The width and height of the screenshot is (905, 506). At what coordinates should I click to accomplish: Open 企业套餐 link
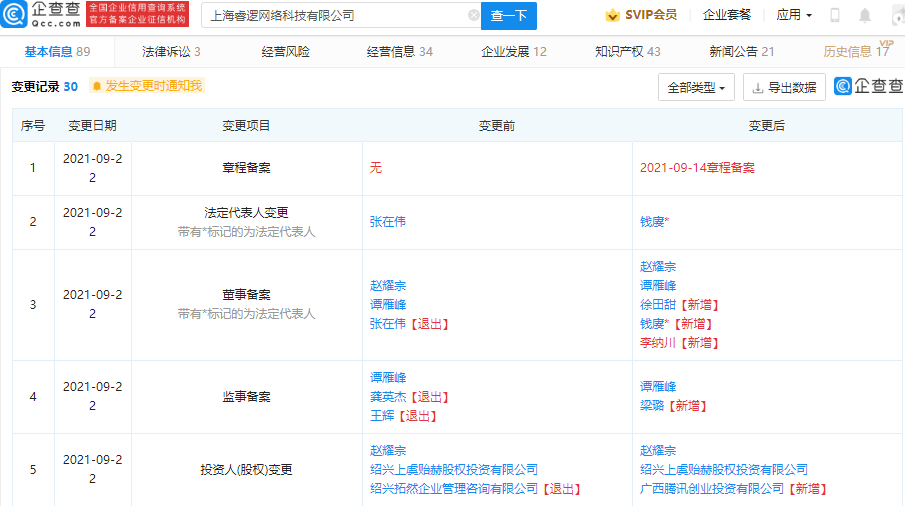[x=727, y=15]
